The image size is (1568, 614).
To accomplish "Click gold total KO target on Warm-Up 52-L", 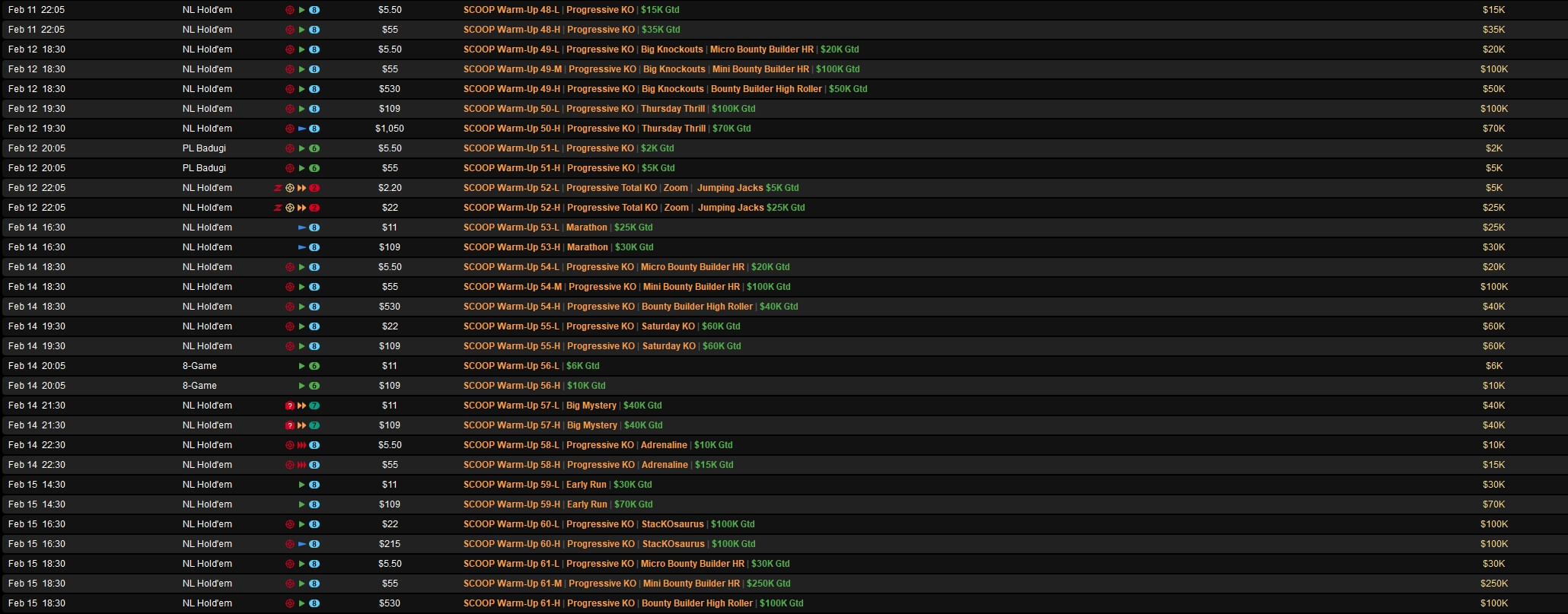I will click(x=290, y=188).
